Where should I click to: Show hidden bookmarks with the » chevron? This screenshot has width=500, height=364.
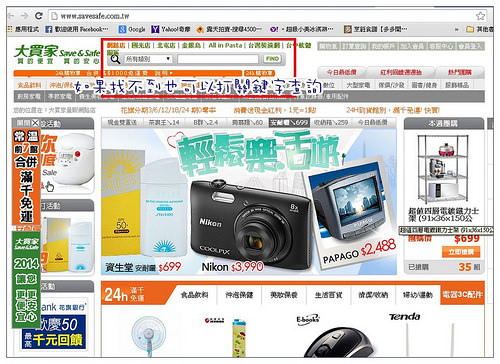click(x=457, y=29)
